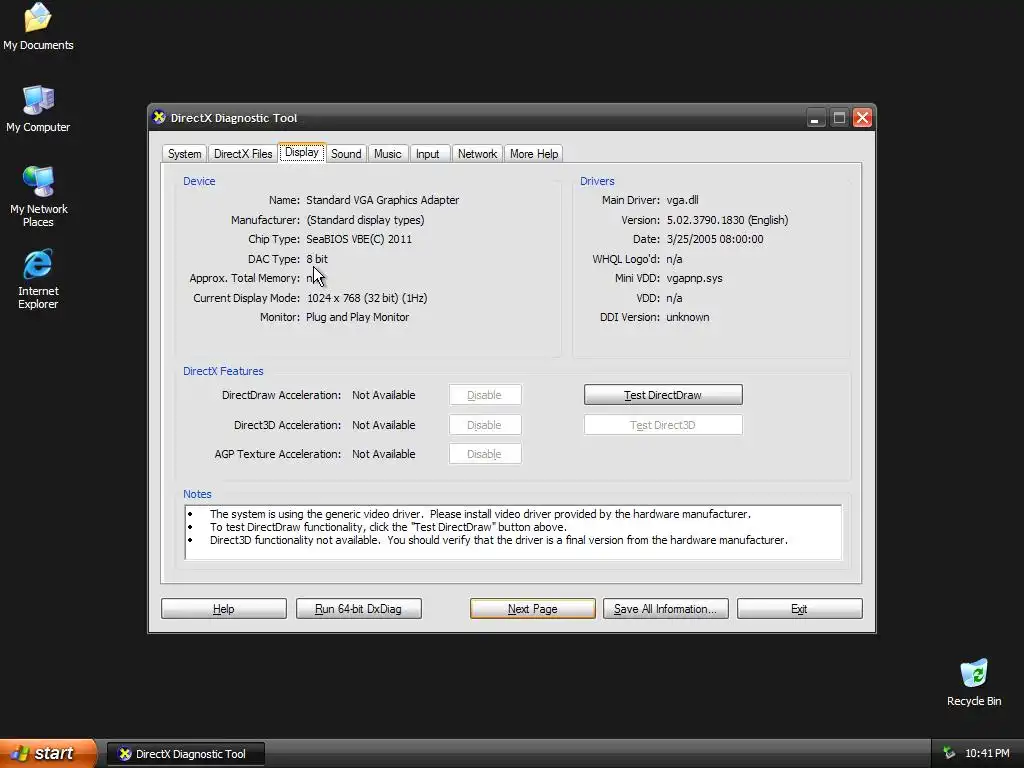Click the taskbar clock showing 10:41 PM
The width and height of the screenshot is (1024, 768).
tap(987, 754)
